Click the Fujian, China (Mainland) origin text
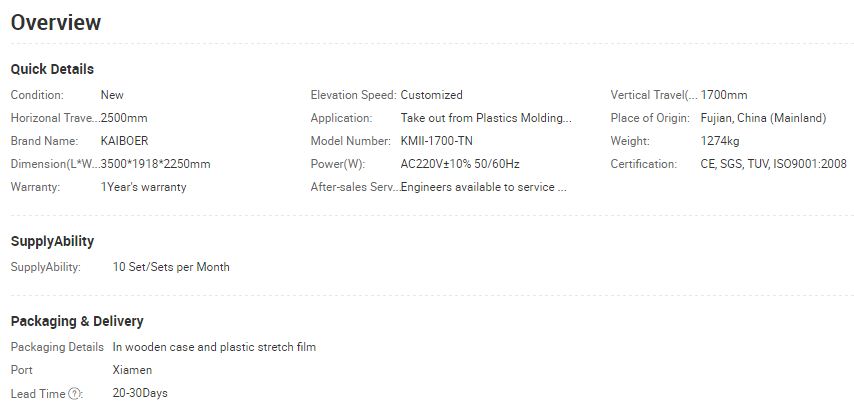This screenshot has width=854, height=414. click(x=763, y=118)
